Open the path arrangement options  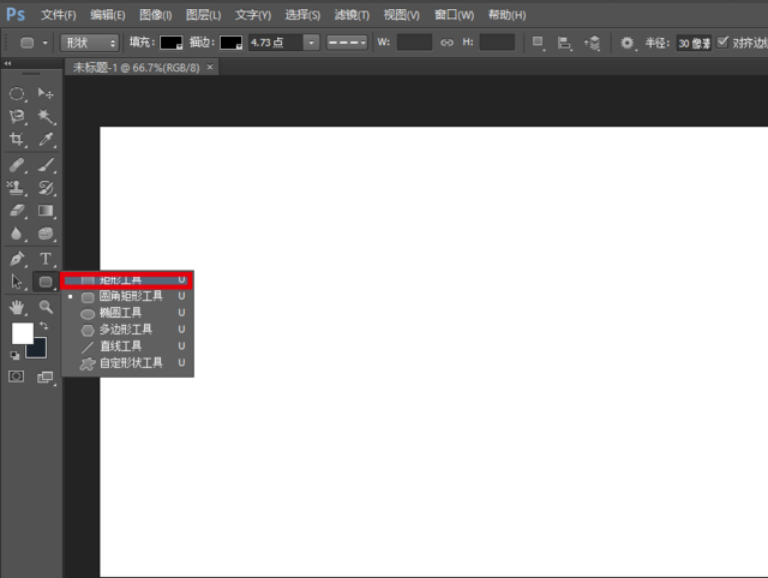point(592,43)
